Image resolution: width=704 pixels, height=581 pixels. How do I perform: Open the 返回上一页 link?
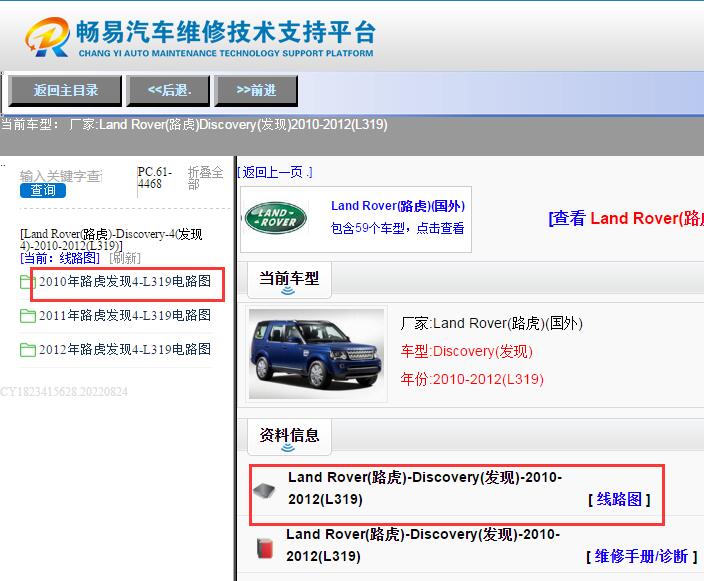point(275,172)
